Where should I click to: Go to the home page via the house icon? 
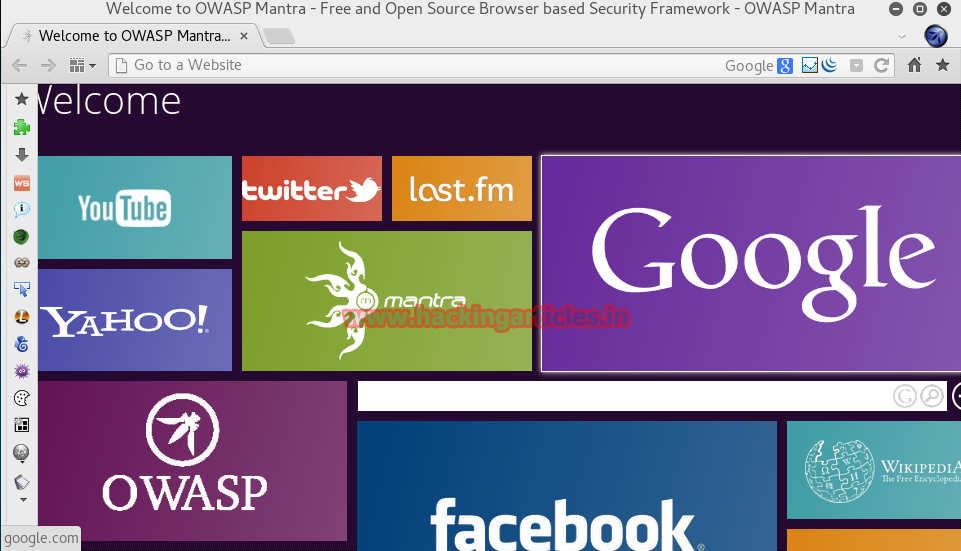click(x=914, y=65)
